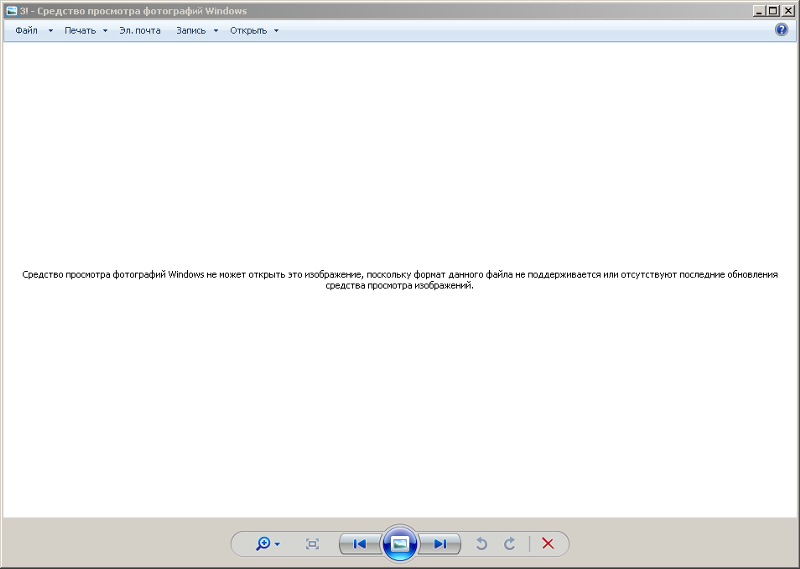Rotate image counterclockwise
The height and width of the screenshot is (569, 800).
click(481, 544)
